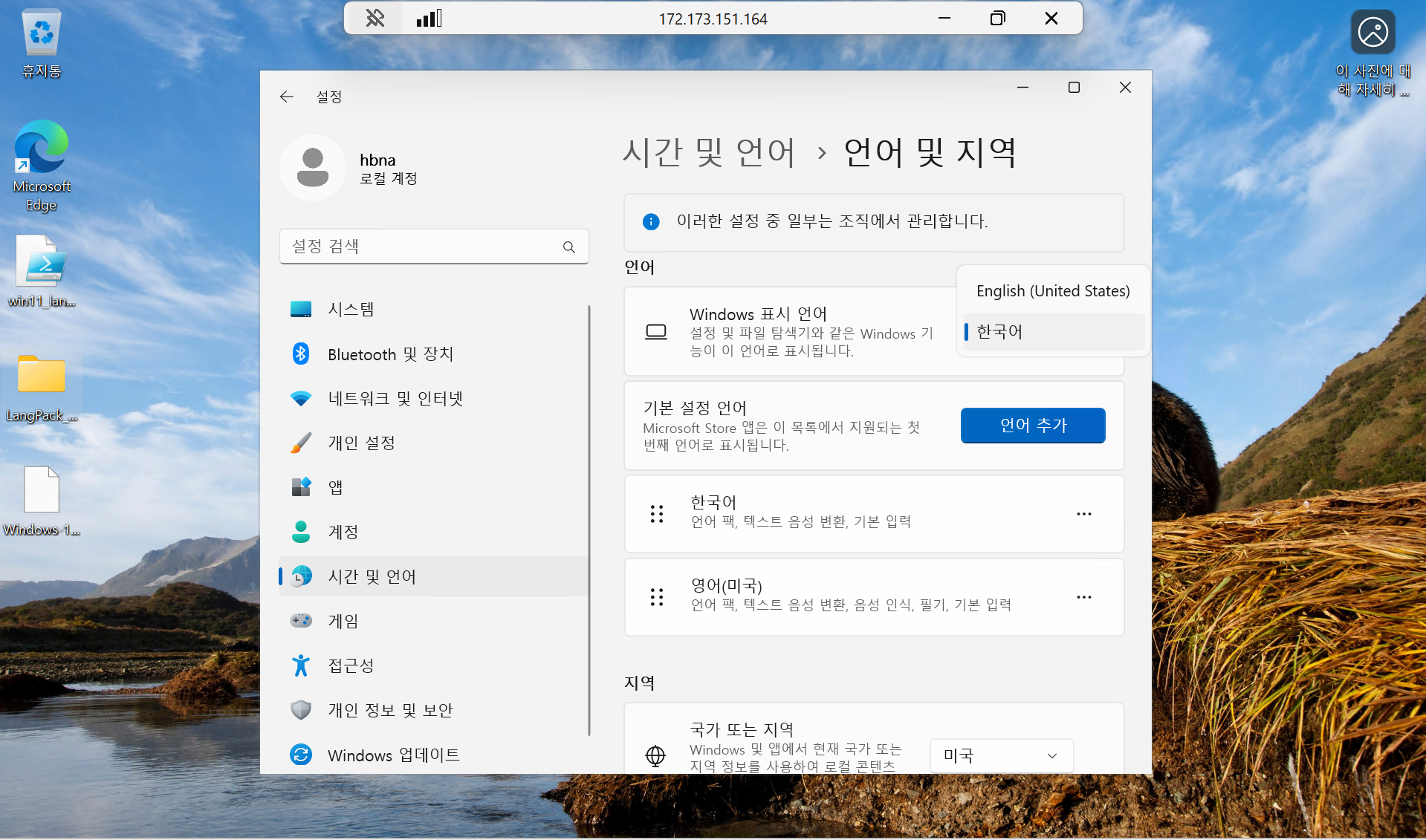The height and width of the screenshot is (840, 1426).
Task: Click the 기본 설정 언어 heading text
Action: click(x=695, y=408)
